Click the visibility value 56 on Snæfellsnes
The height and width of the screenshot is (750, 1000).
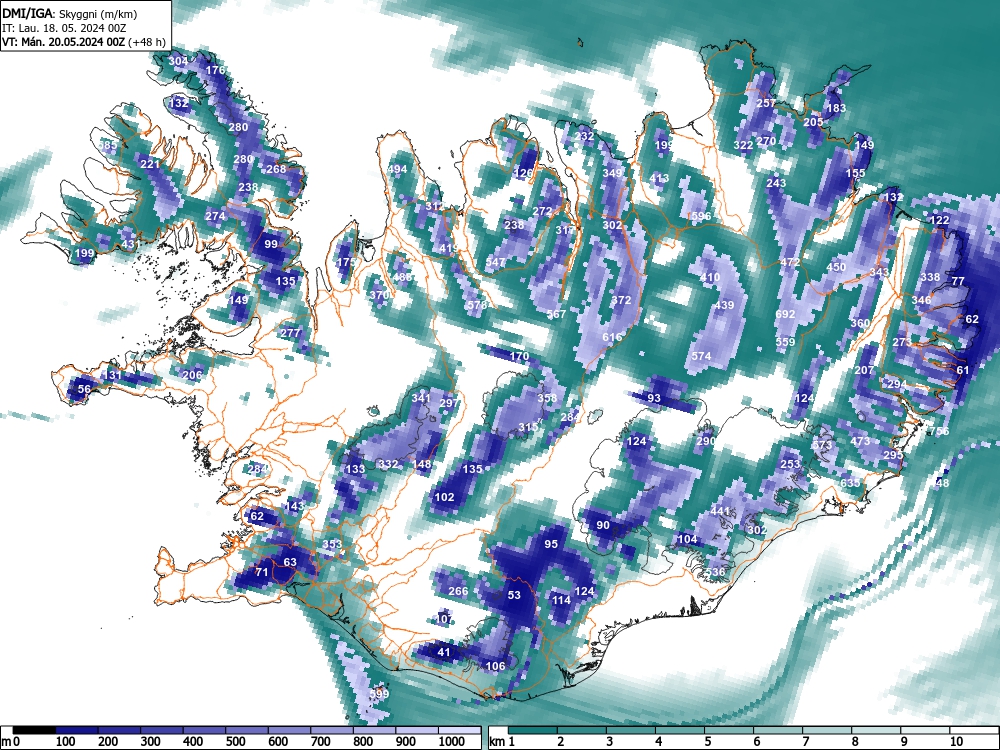(84, 389)
